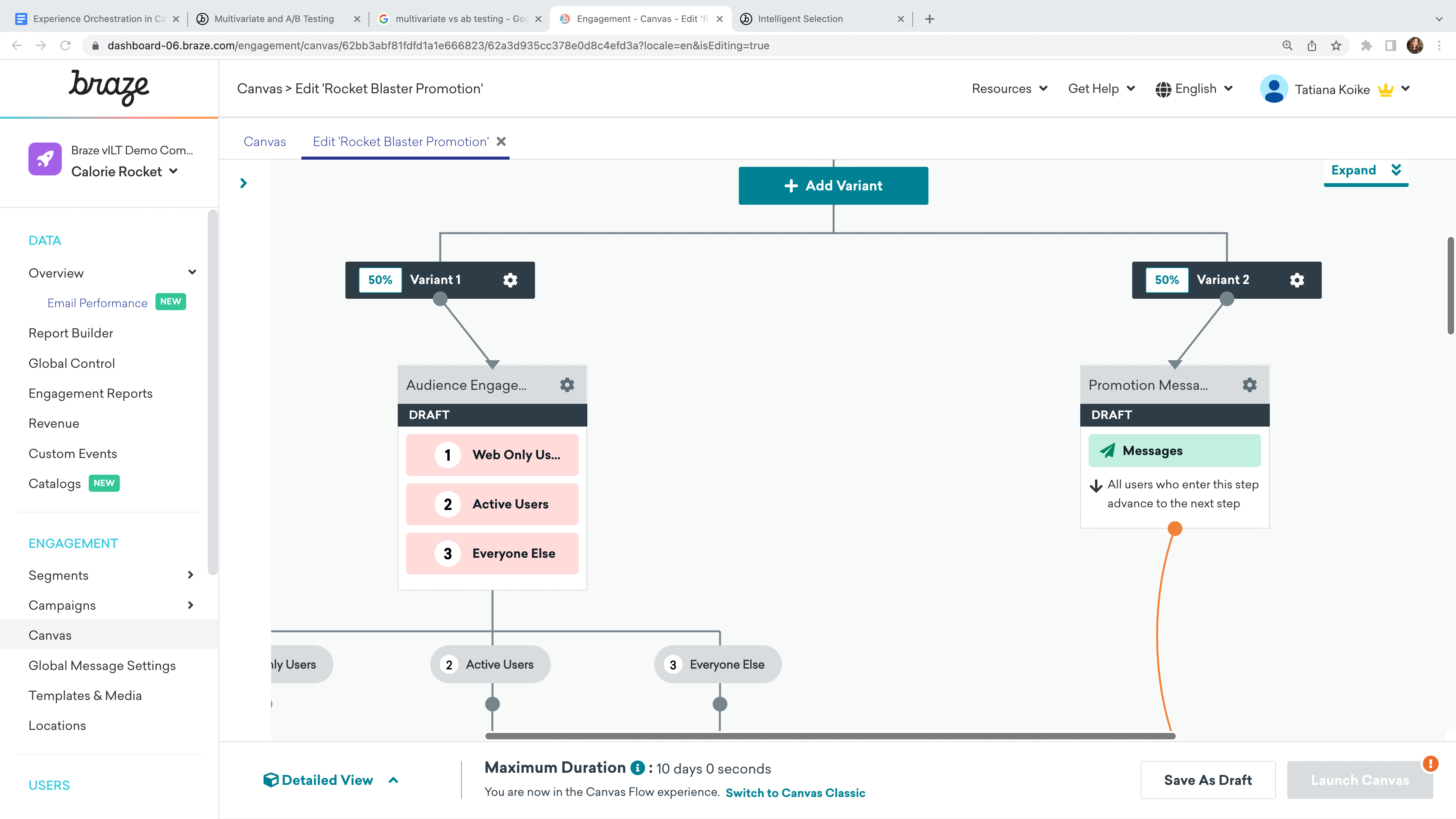Select Everyone Else group in step card
This screenshot has height=819, width=1456.
(x=492, y=553)
